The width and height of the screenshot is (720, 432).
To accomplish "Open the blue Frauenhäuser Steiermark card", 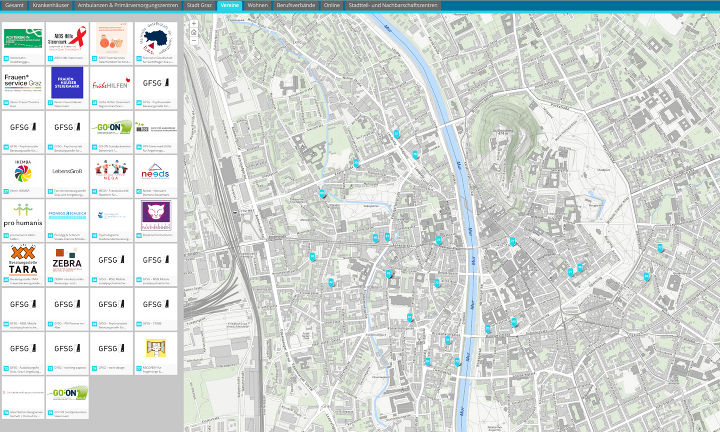I will [67, 87].
